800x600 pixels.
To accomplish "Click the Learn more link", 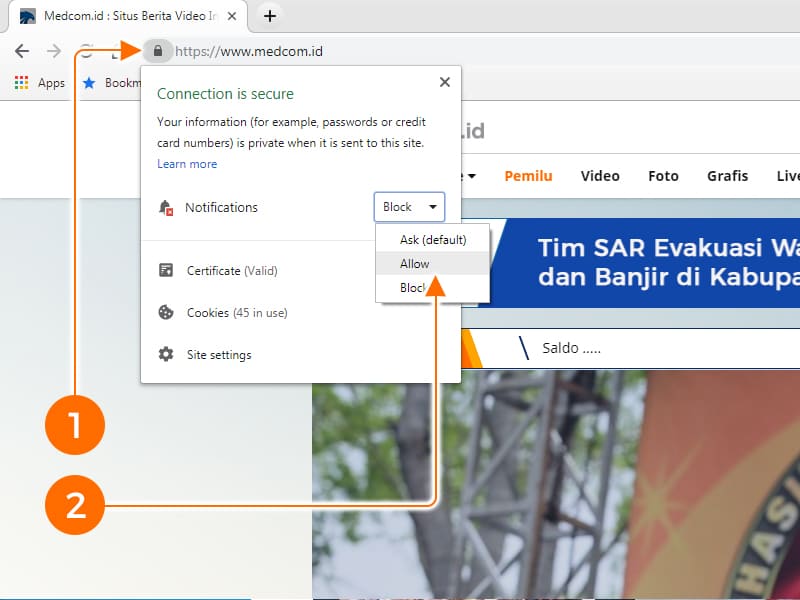I will (187, 164).
